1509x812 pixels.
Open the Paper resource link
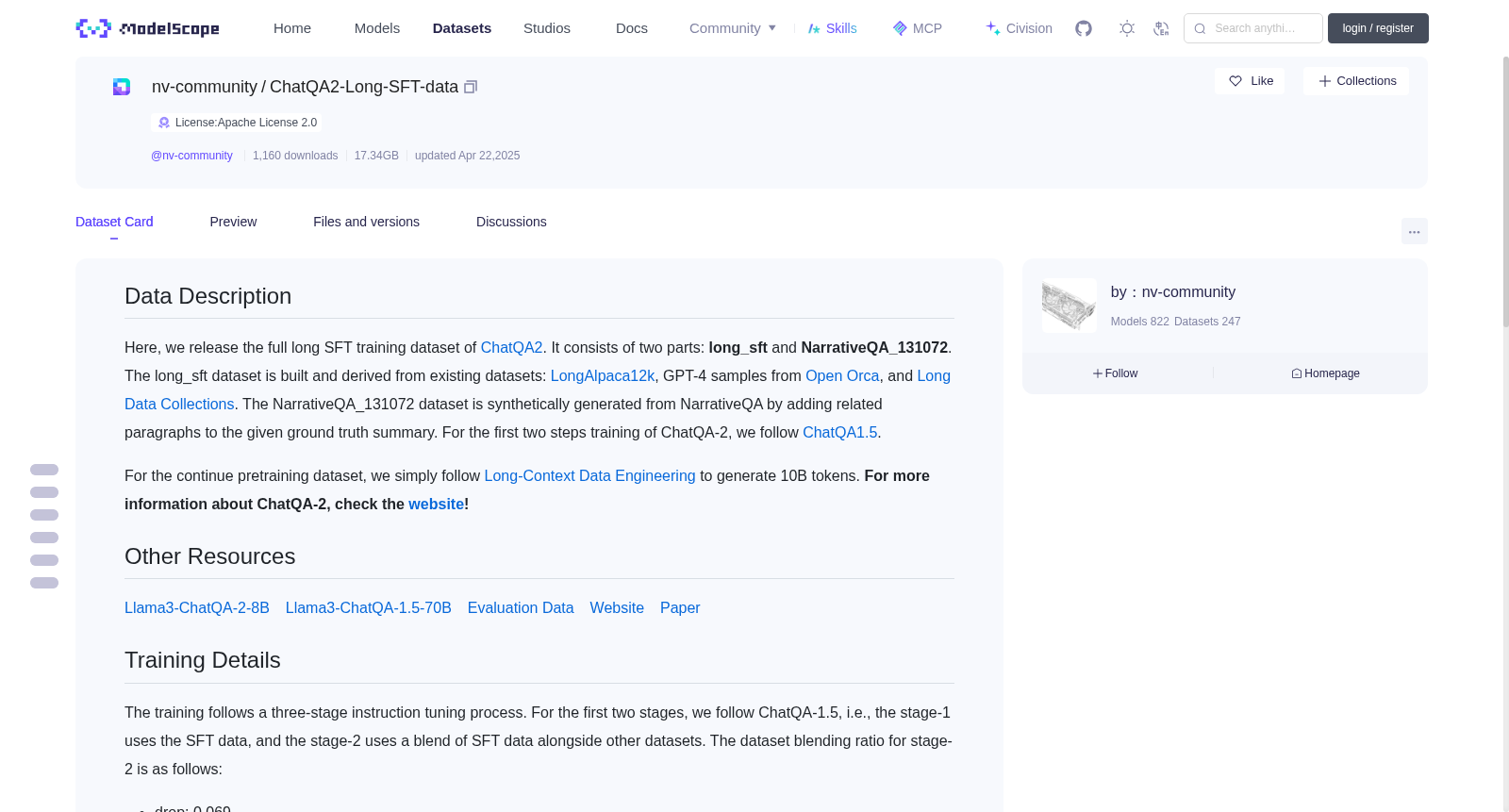click(680, 608)
